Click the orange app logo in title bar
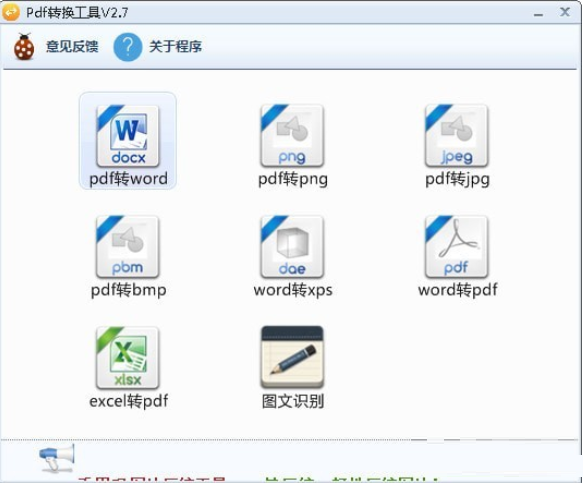Viewport: 583px width, 483px height. click(x=11, y=12)
